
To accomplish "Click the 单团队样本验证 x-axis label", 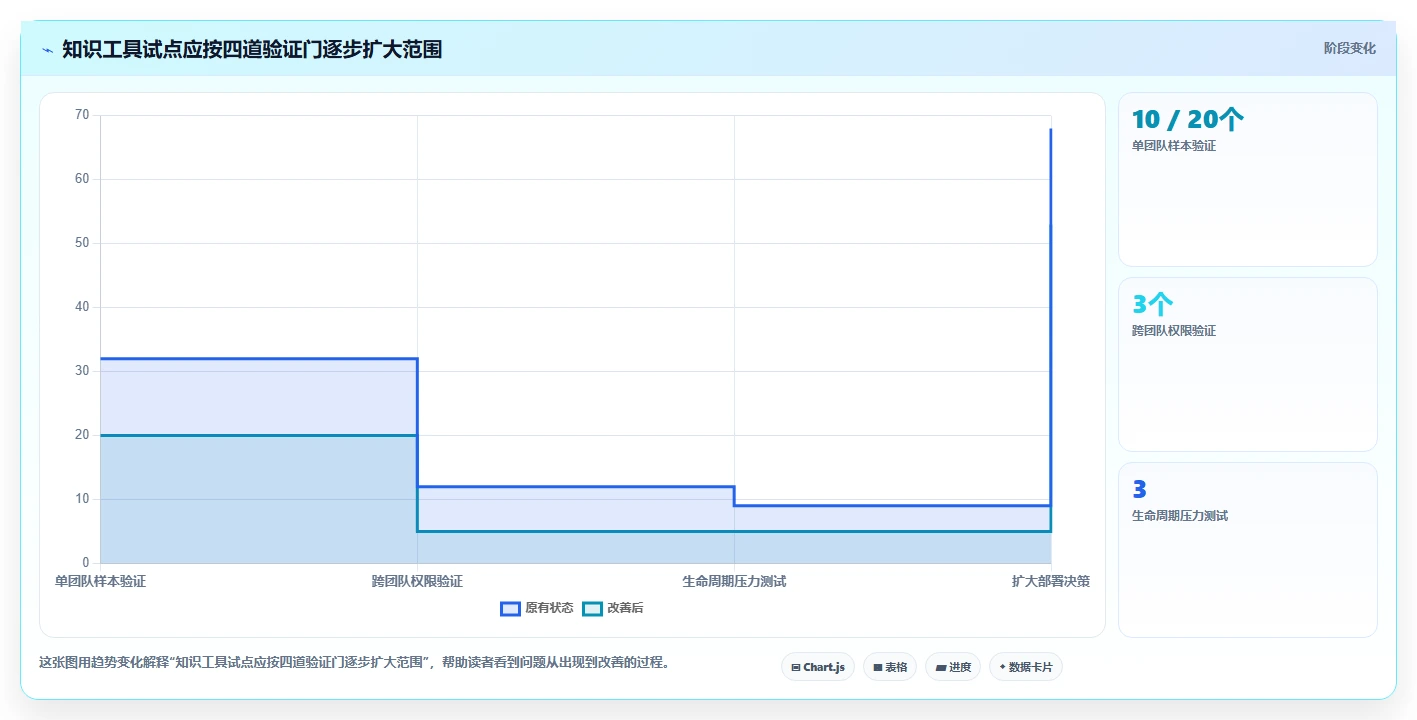I will click(100, 581).
